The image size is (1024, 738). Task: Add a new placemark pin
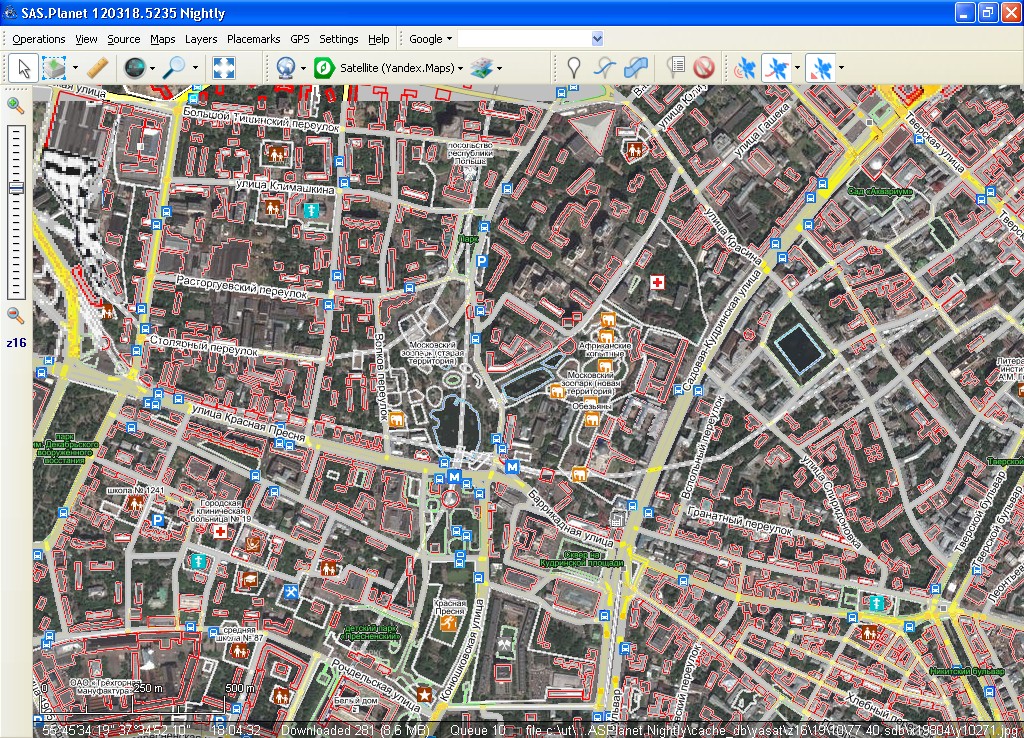coord(573,68)
